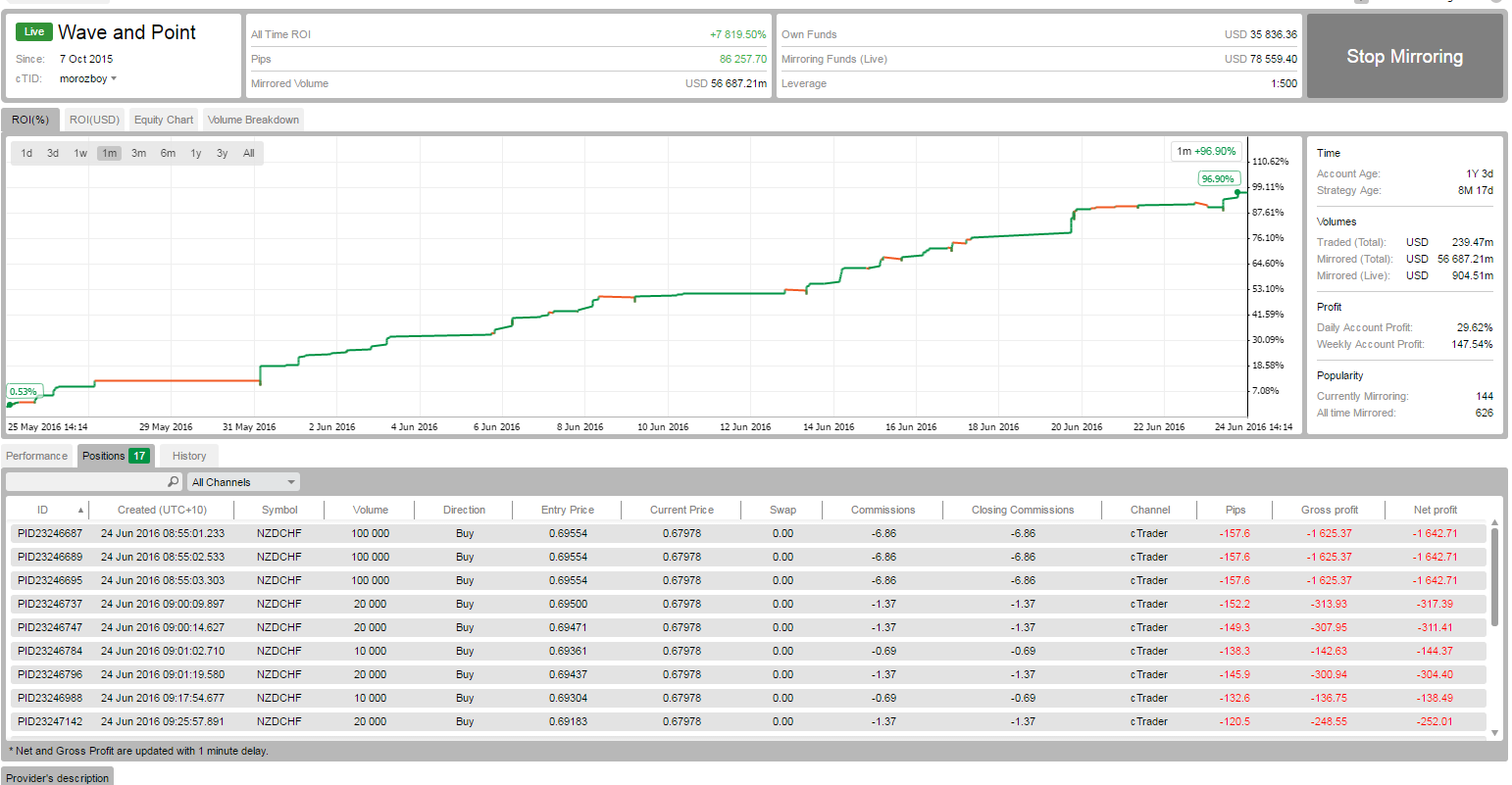Click the positions table scroll-up arrow

coord(1494,523)
